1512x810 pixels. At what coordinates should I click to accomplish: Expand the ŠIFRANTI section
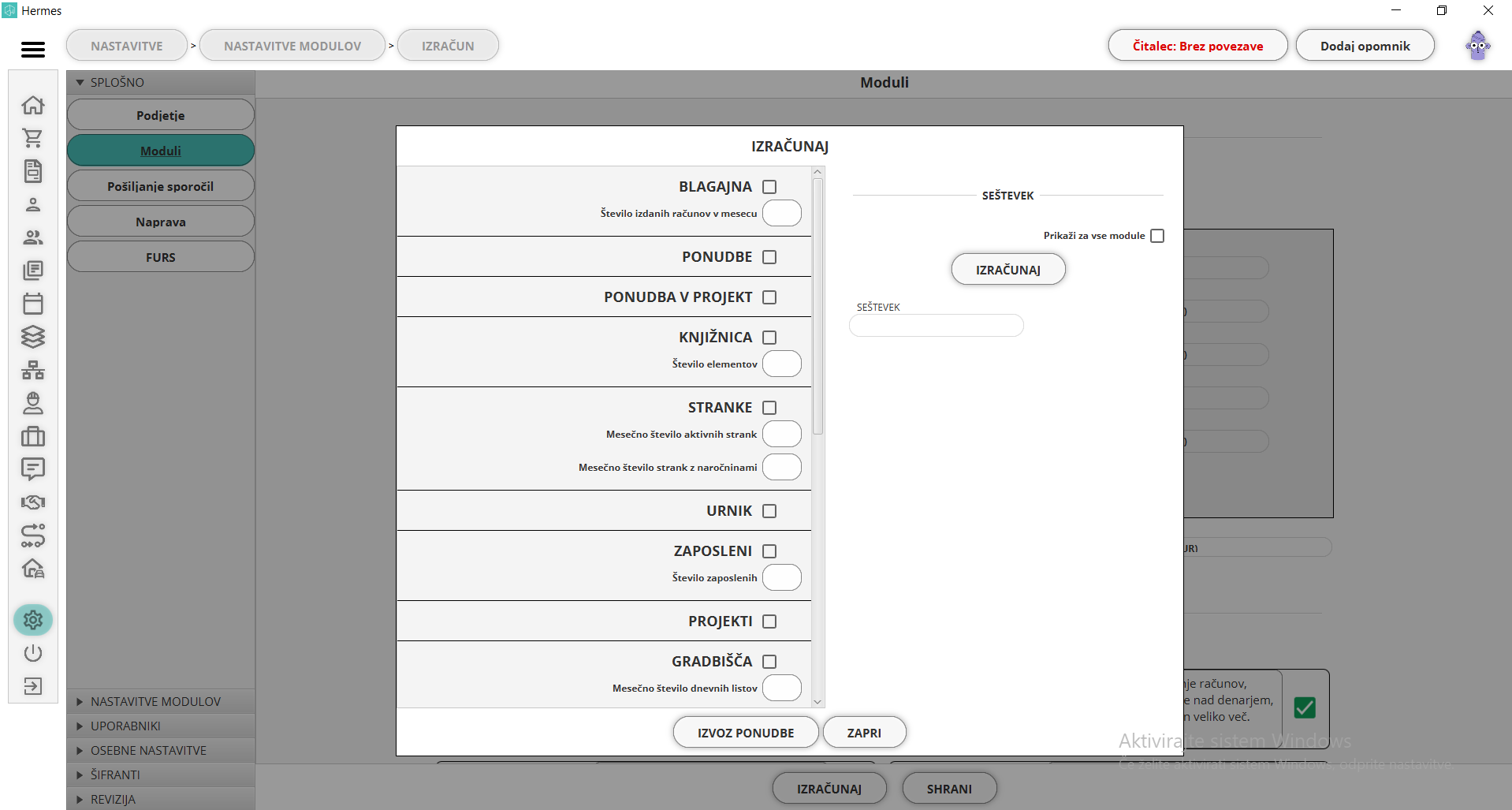coord(161,775)
